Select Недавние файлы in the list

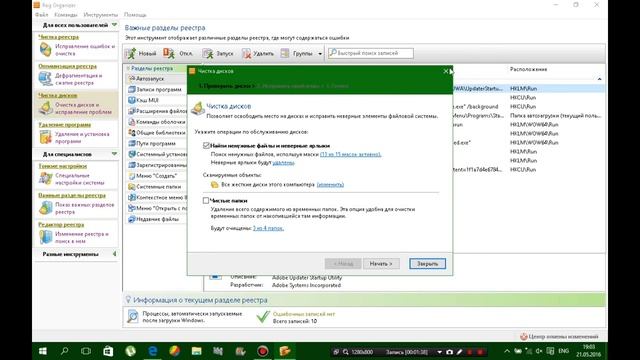(x=157, y=219)
